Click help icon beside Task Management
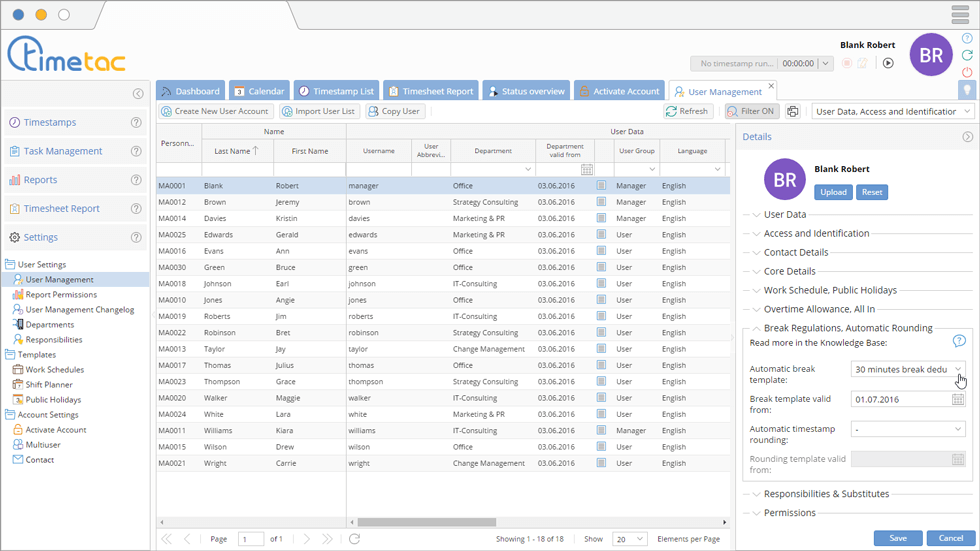 coord(136,151)
